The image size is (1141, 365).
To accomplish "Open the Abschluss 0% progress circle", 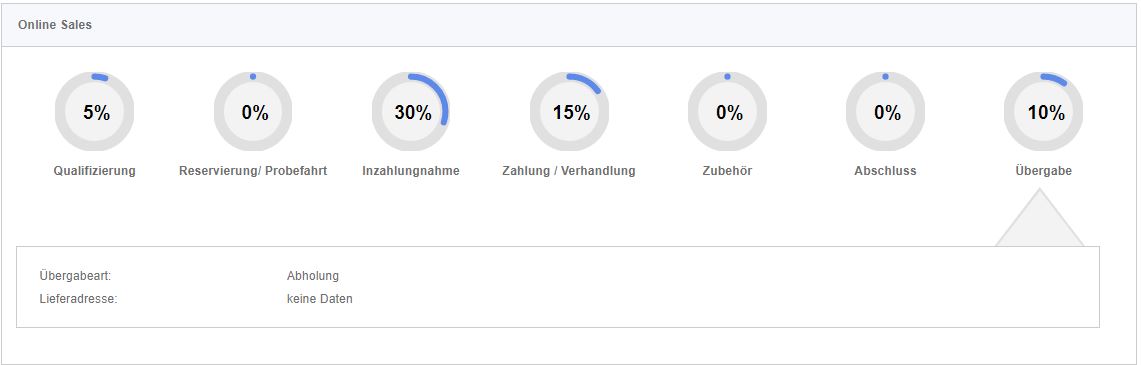I will (885, 112).
